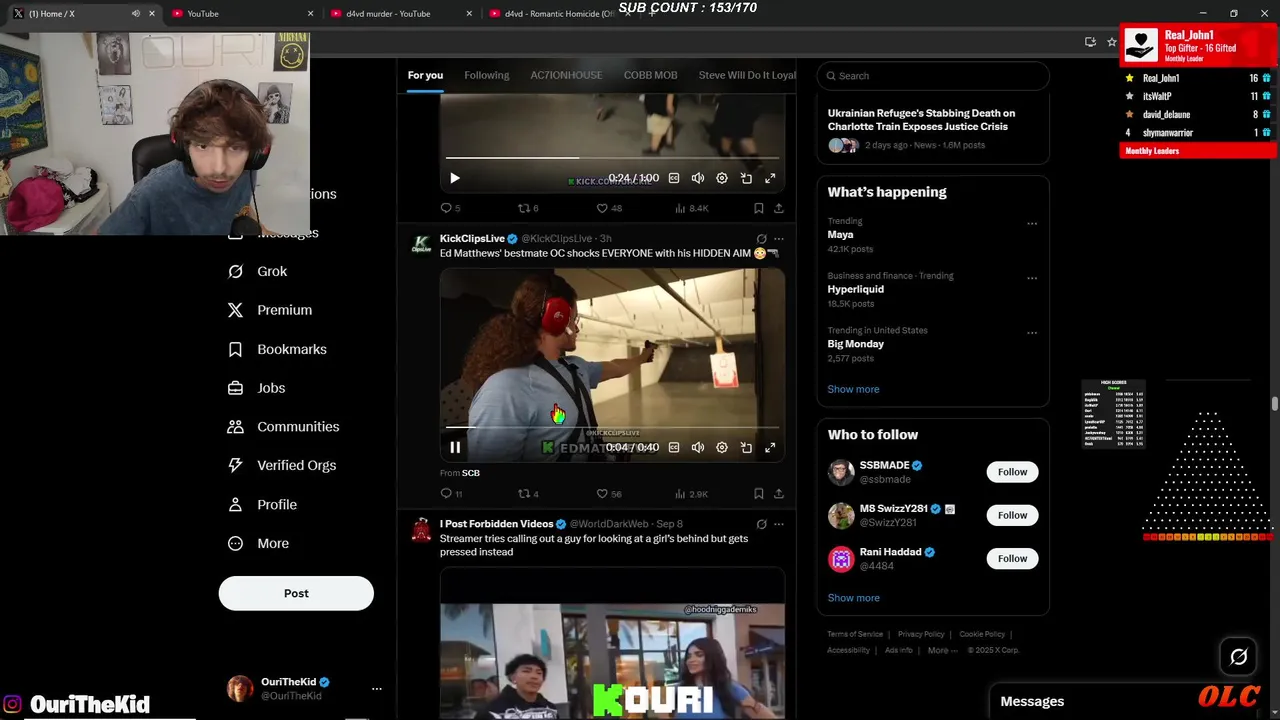Screen dimensions: 1280x720
Task: Switch to Steve Will Do It tab
Action: (x=746, y=75)
